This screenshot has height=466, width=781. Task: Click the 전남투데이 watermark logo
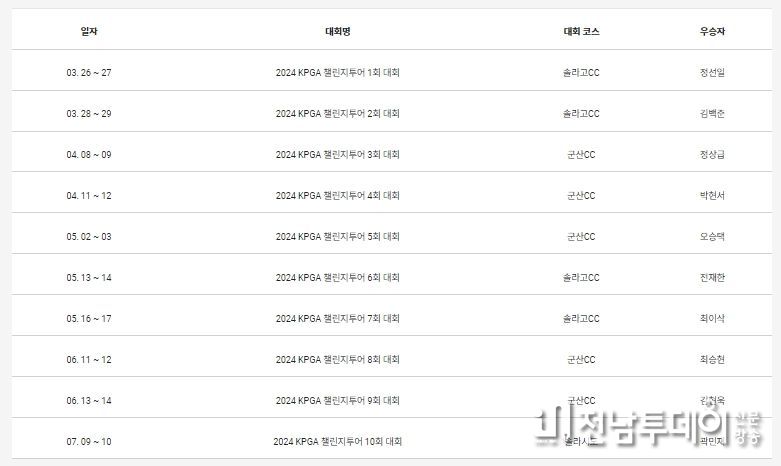pyautogui.click(x=648, y=426)
